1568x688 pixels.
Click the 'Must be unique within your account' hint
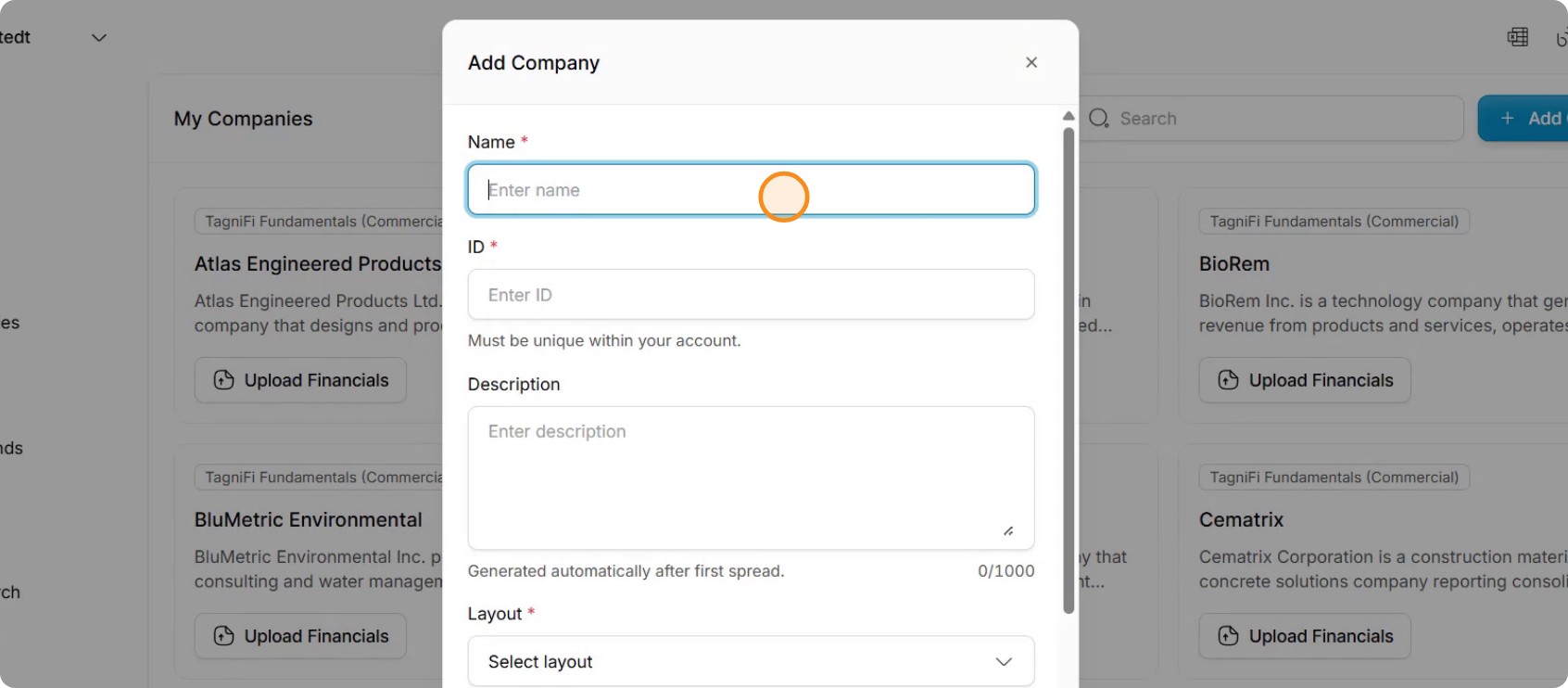604,340
